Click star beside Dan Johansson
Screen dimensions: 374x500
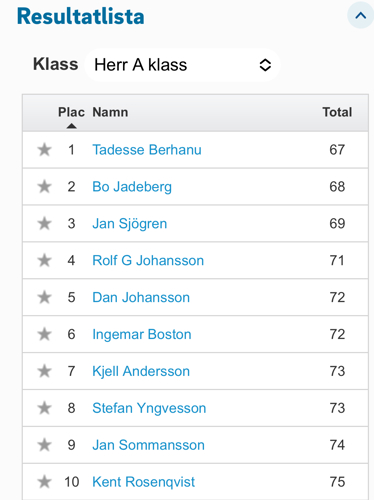tap(44, 297)
